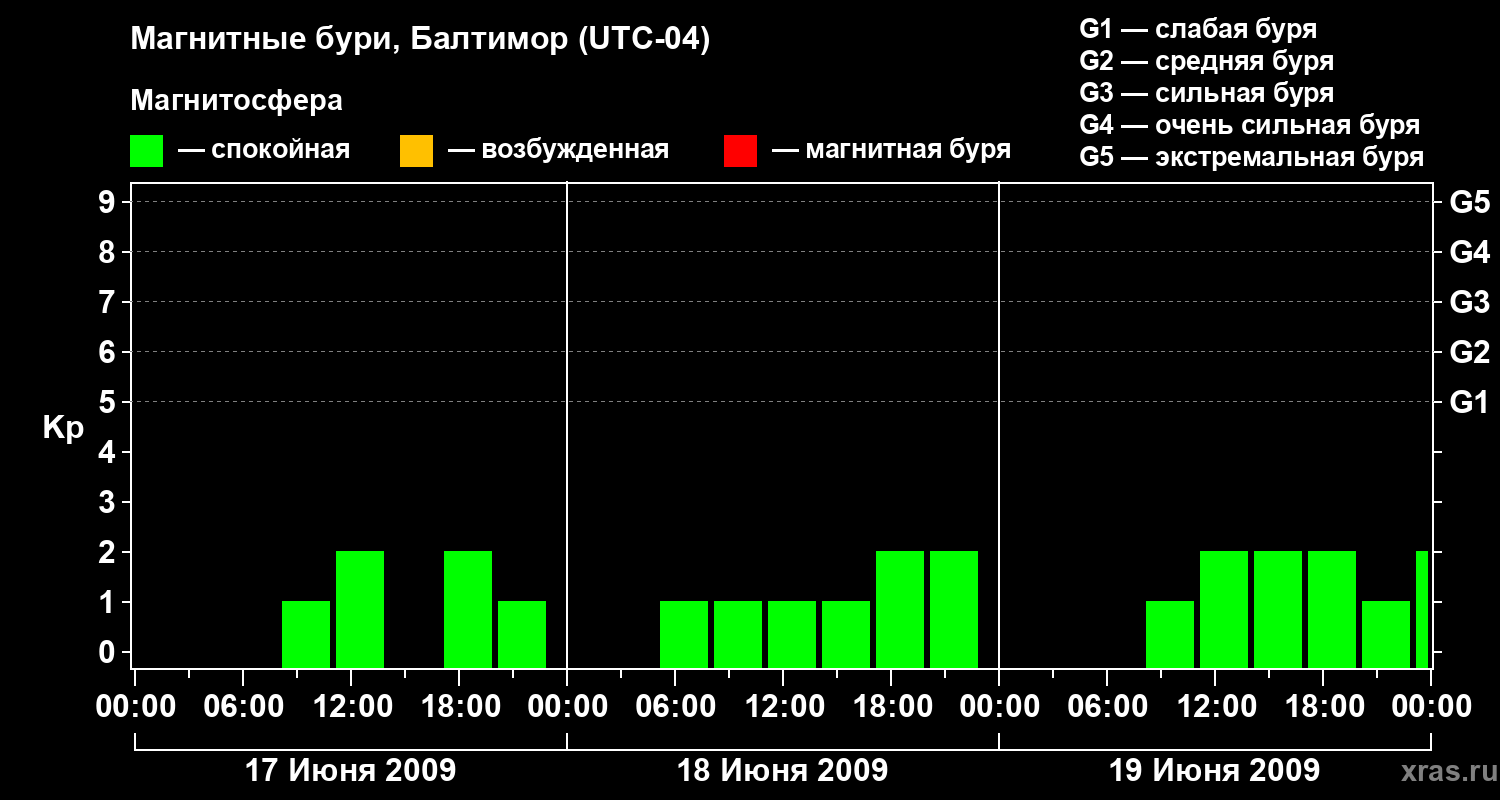Image resolution: width=1500 pixels, height=800 pixels.
Task: Click the G3 label on the right axis
Action: [x=1469, y=302]
